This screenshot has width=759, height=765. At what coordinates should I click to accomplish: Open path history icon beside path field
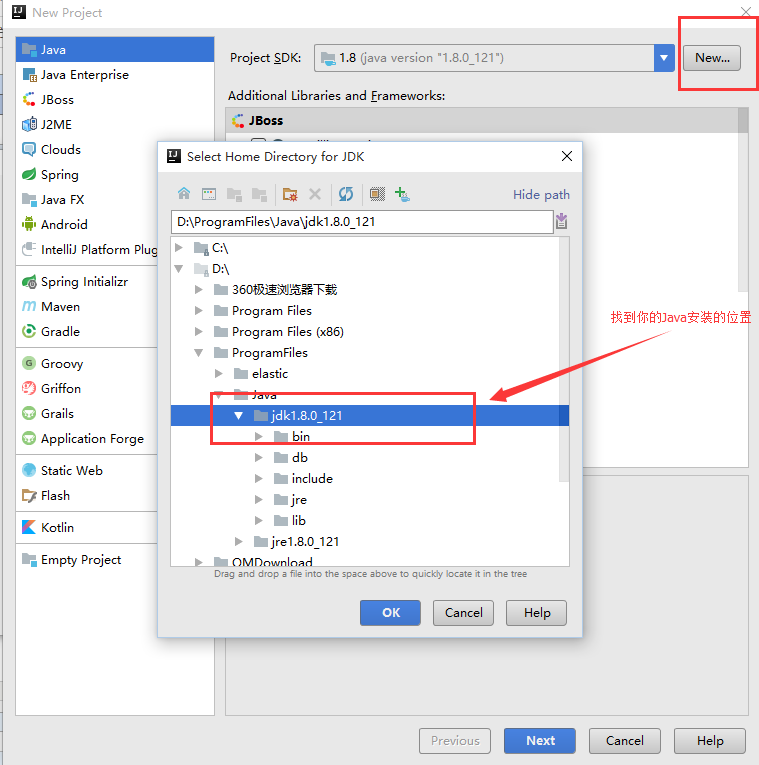pos(562,221)
